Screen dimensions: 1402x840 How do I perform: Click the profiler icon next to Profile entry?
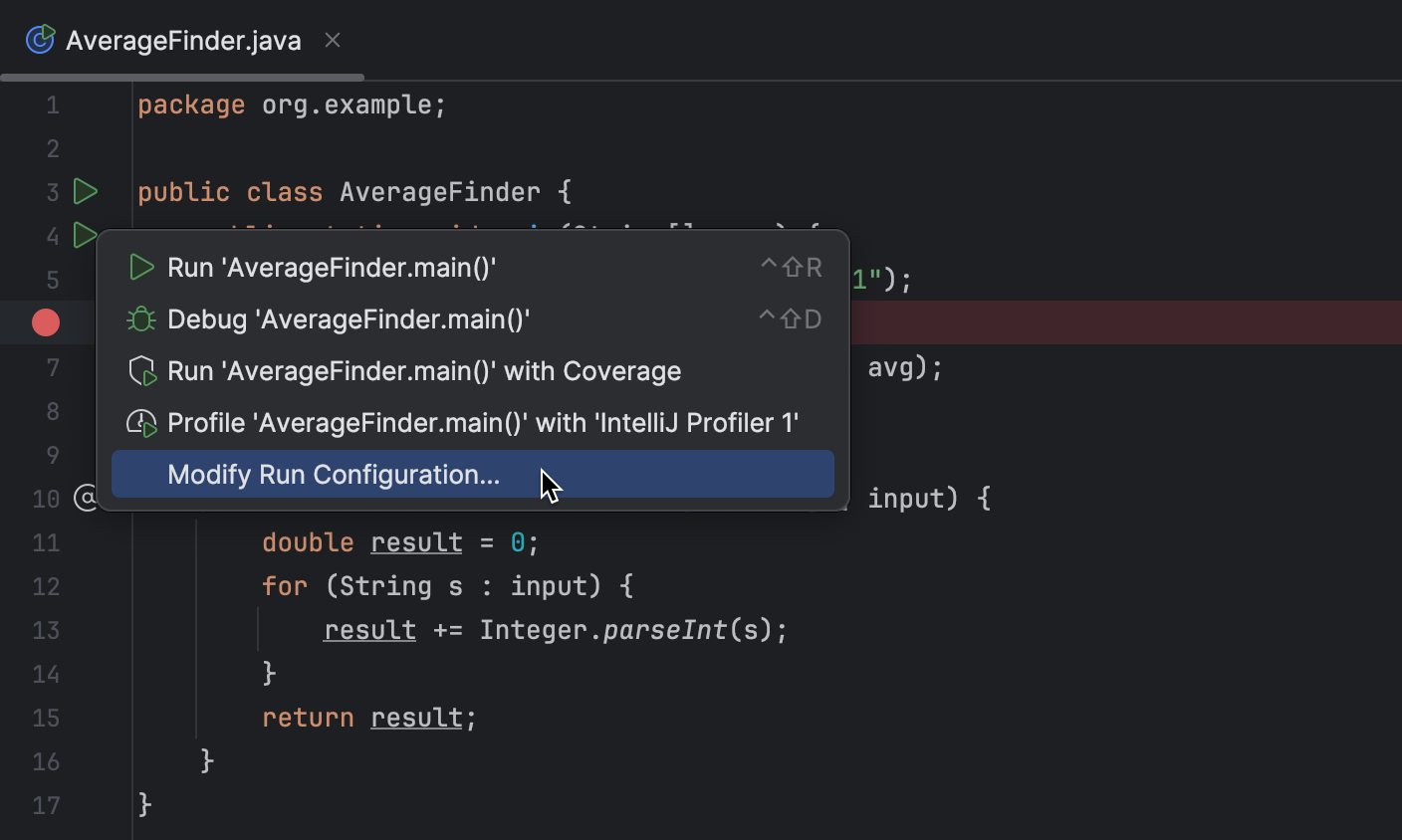pos(140,422)
